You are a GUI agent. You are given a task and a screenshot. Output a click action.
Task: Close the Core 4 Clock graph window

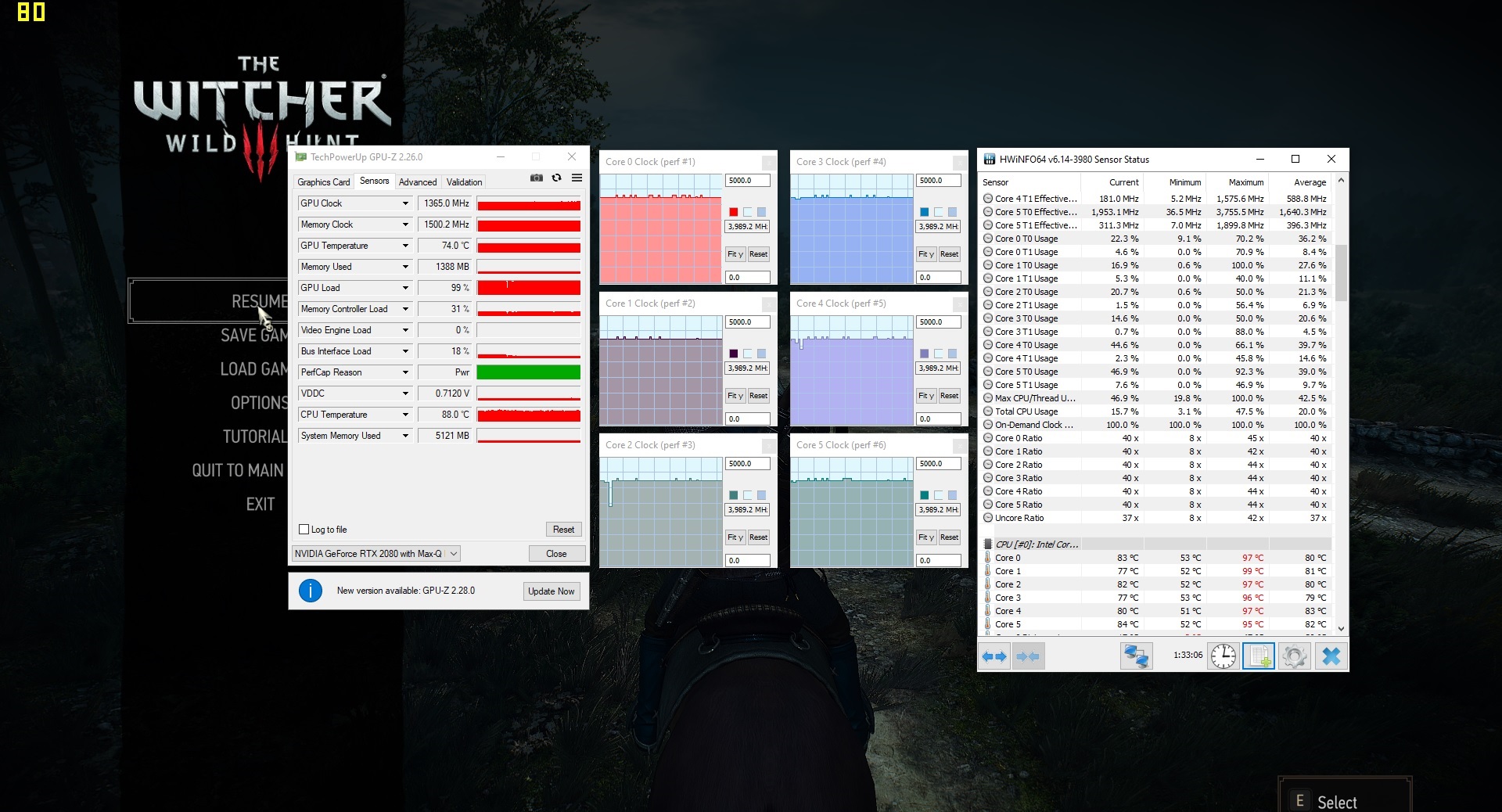click(x=960, y=304)
